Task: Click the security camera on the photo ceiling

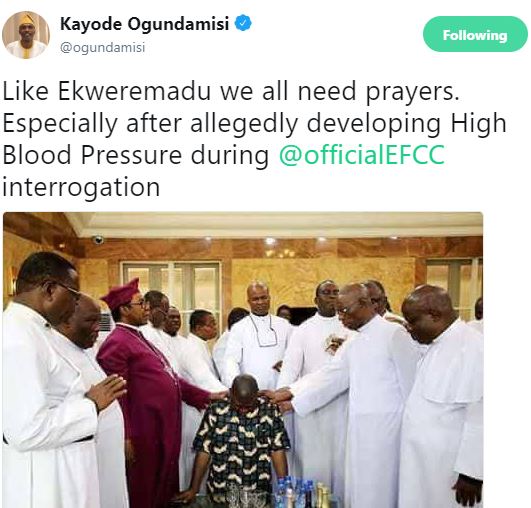Action: (98, 240)
